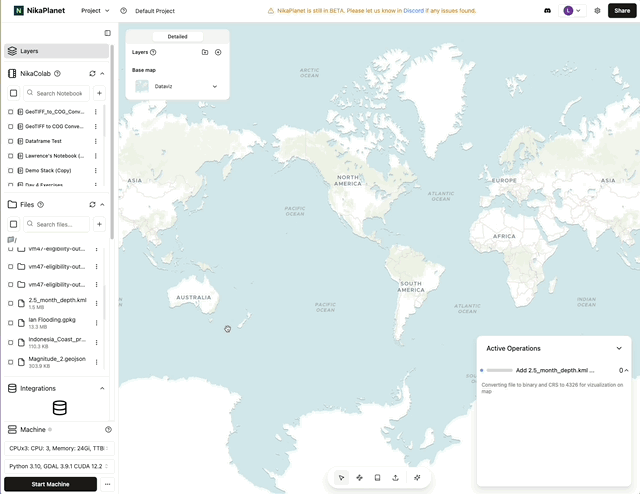The height and width of the screenshot is (494, 640).
Task: Click the help icon next to Default Project
Action: (124, 11)
